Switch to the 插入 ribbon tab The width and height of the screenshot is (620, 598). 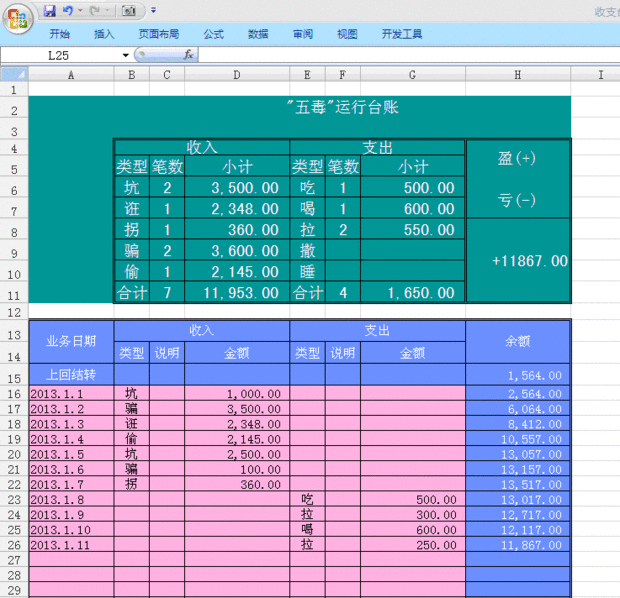pyautogui.click(x=104, y=34)
